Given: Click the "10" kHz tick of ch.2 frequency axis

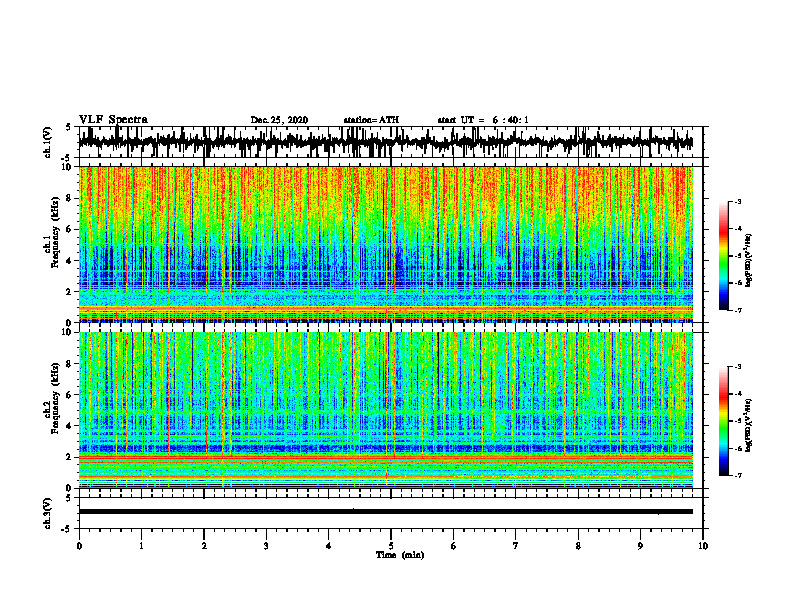Looking at the screenshot, I should pyautogui.click(x=69, y=332).
